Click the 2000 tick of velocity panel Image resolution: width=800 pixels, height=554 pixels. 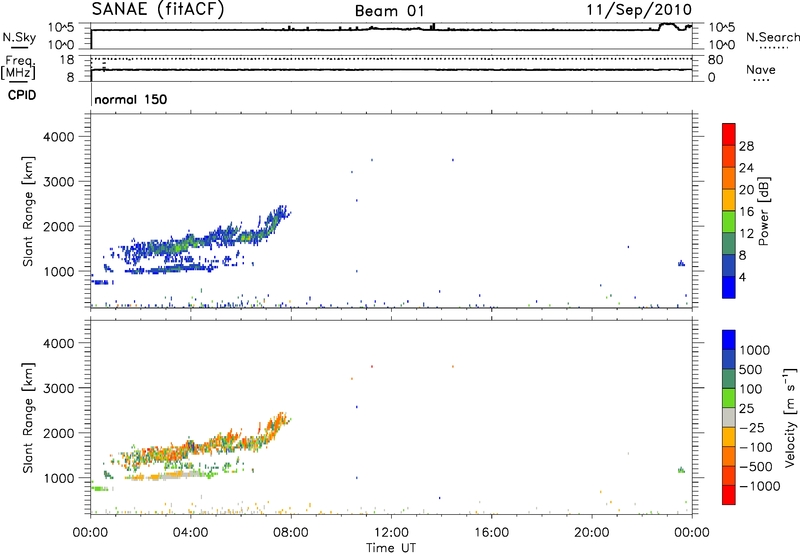pos(58,433)
